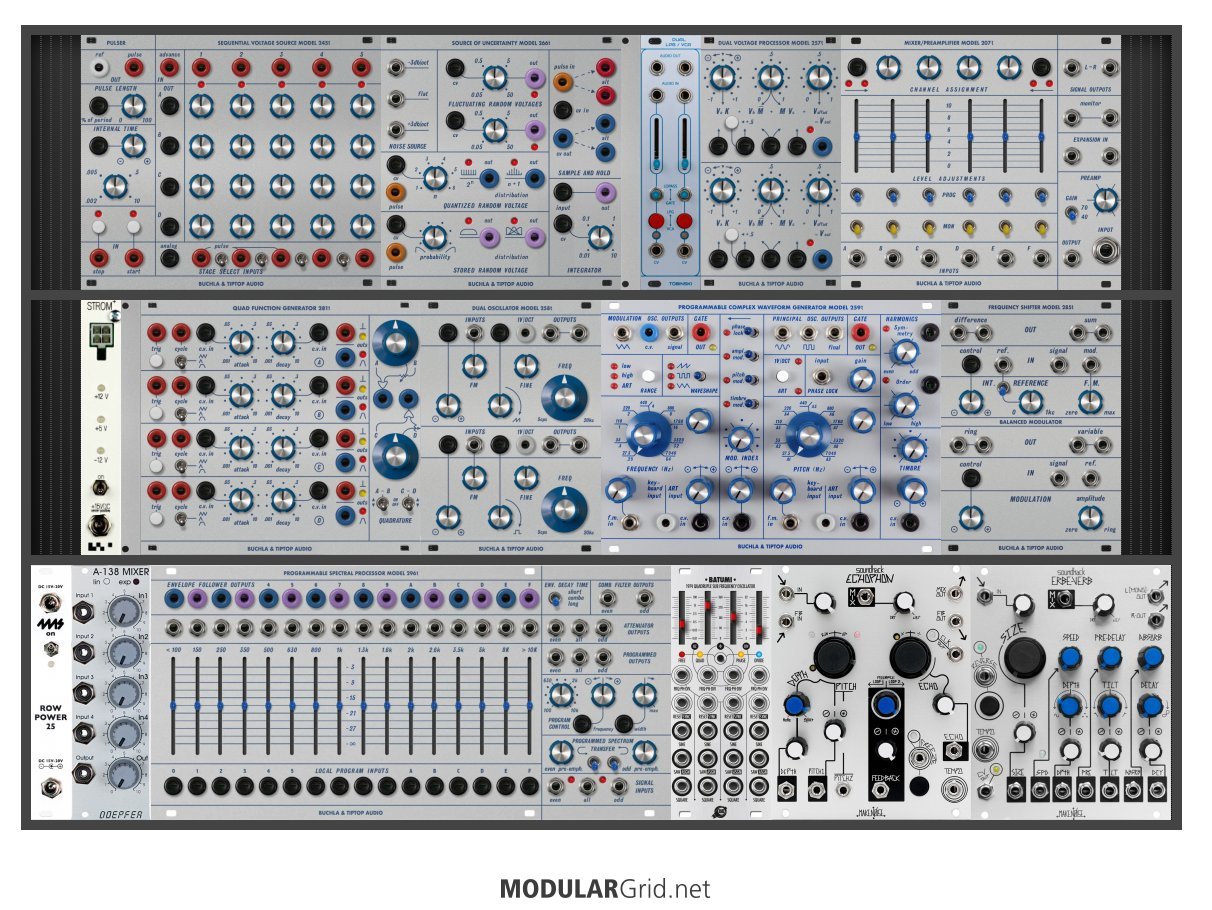Viewport: 1212px width, 910px height.
Task: Turn the Pulser pulse length knob
Action: point(132,106)
